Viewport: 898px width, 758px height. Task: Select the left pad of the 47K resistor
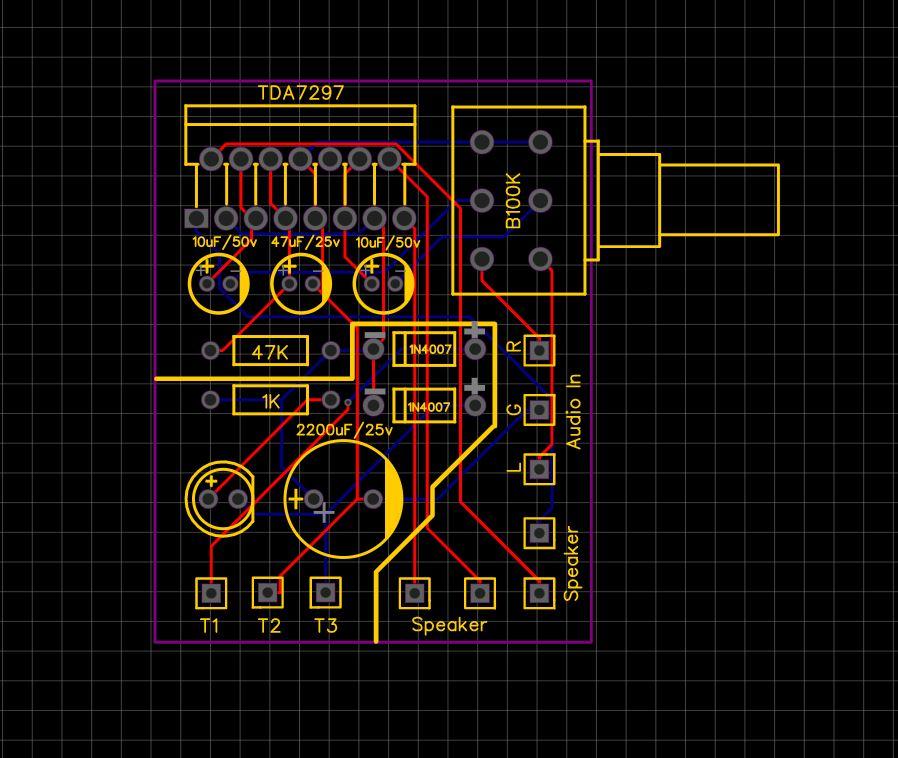coord(211,350)
